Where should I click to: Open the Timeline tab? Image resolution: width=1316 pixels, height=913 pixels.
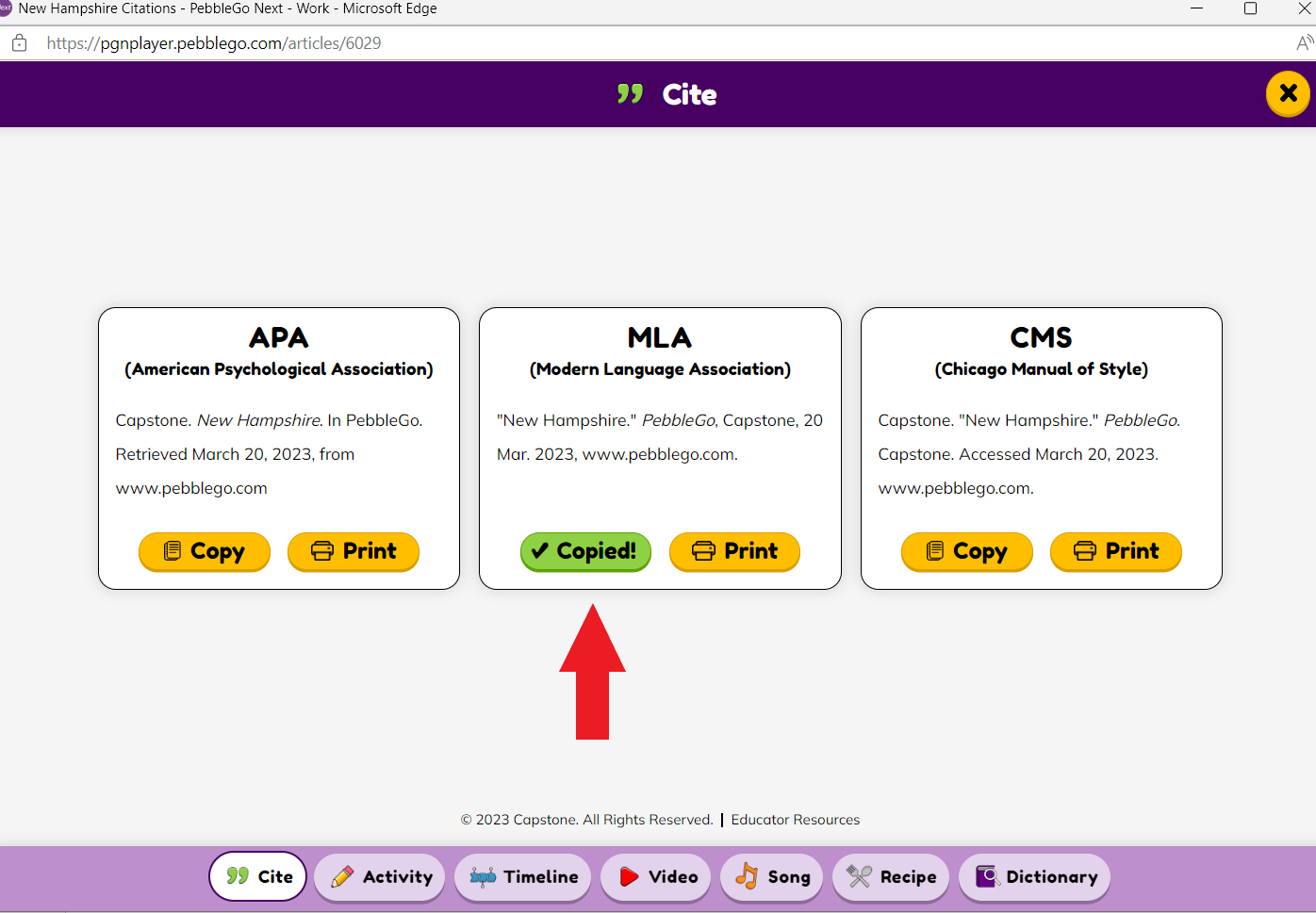(x=523, y=876)
